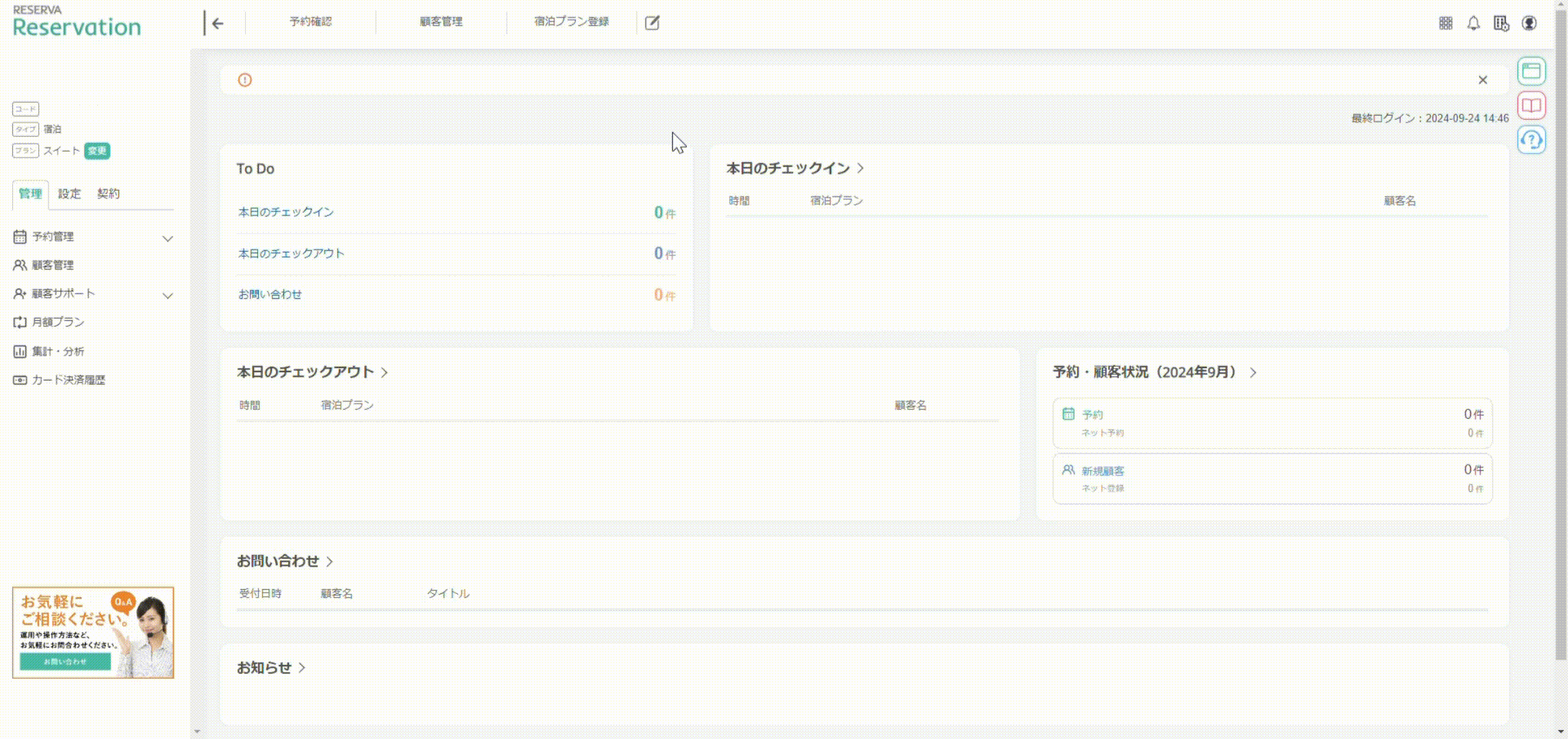Screen dimensions: 1568x739
Task: Open the To Do お問い合わせ link
Action: 270,294
